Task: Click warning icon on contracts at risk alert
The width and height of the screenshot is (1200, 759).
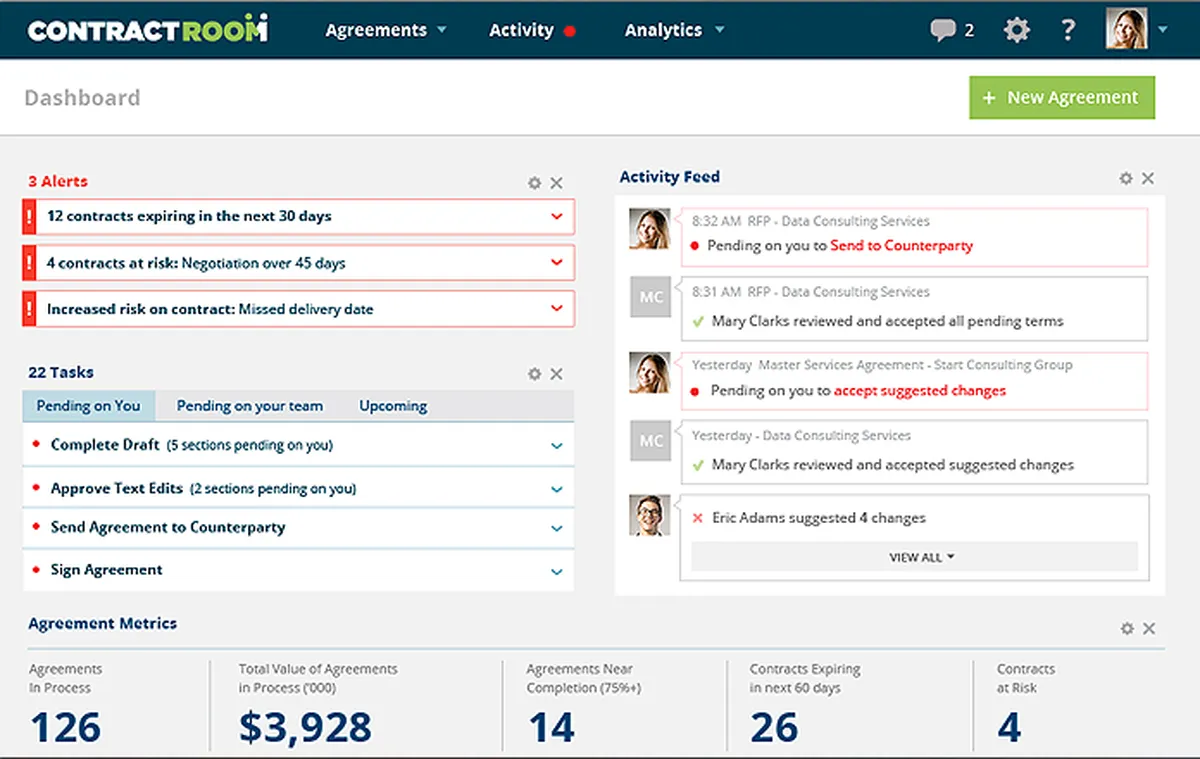Action: 29,263
